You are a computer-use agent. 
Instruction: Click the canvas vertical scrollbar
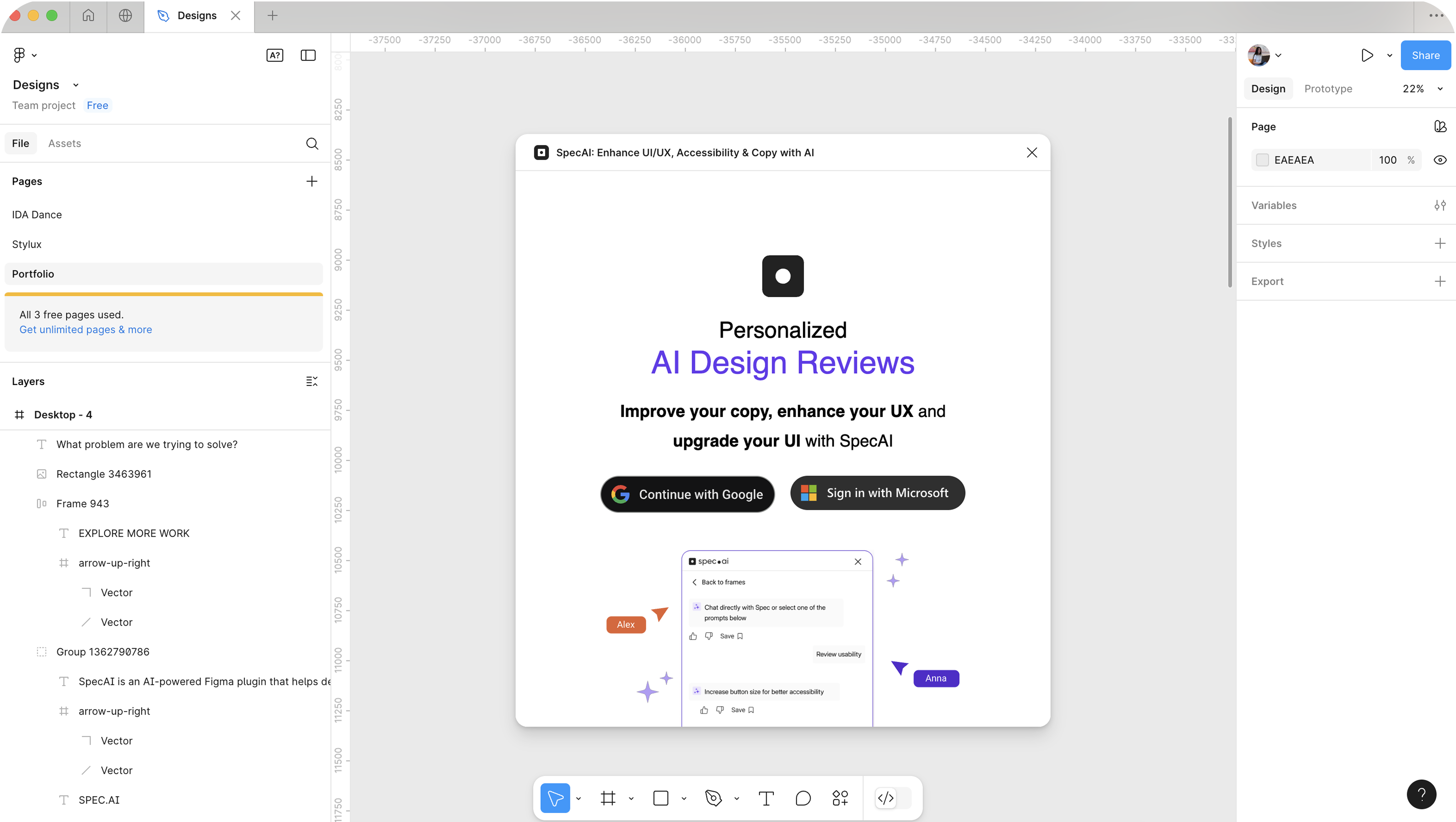click(x=1229, y=202)
